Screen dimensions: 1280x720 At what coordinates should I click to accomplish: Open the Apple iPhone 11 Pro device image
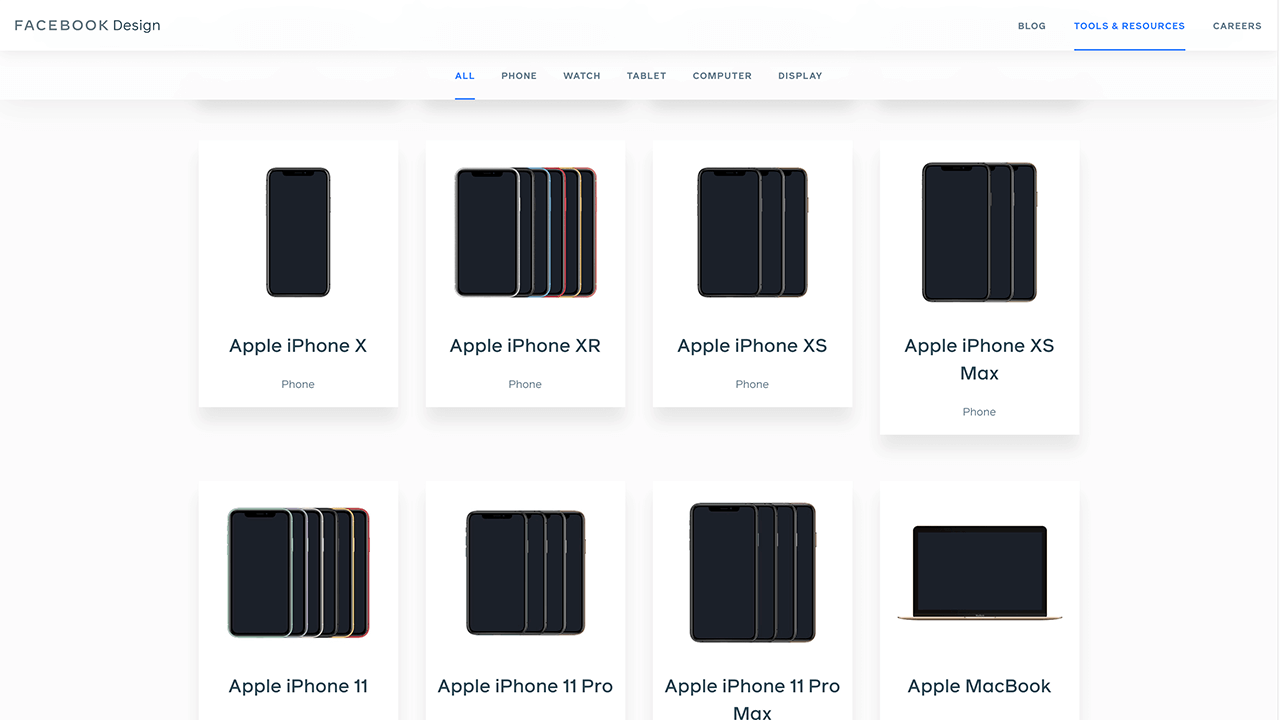(525, 573)
